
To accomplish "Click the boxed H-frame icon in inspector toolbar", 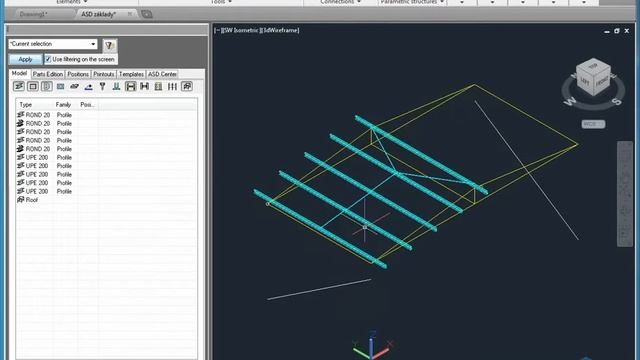I will tap(131, 86).
